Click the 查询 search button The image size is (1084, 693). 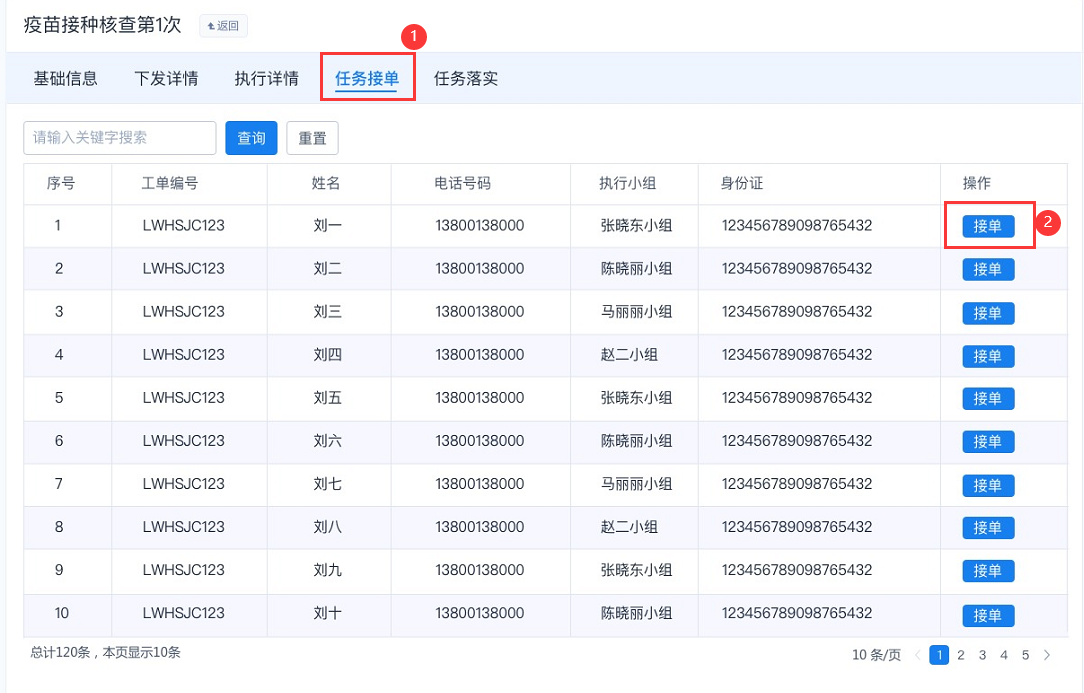251,138
